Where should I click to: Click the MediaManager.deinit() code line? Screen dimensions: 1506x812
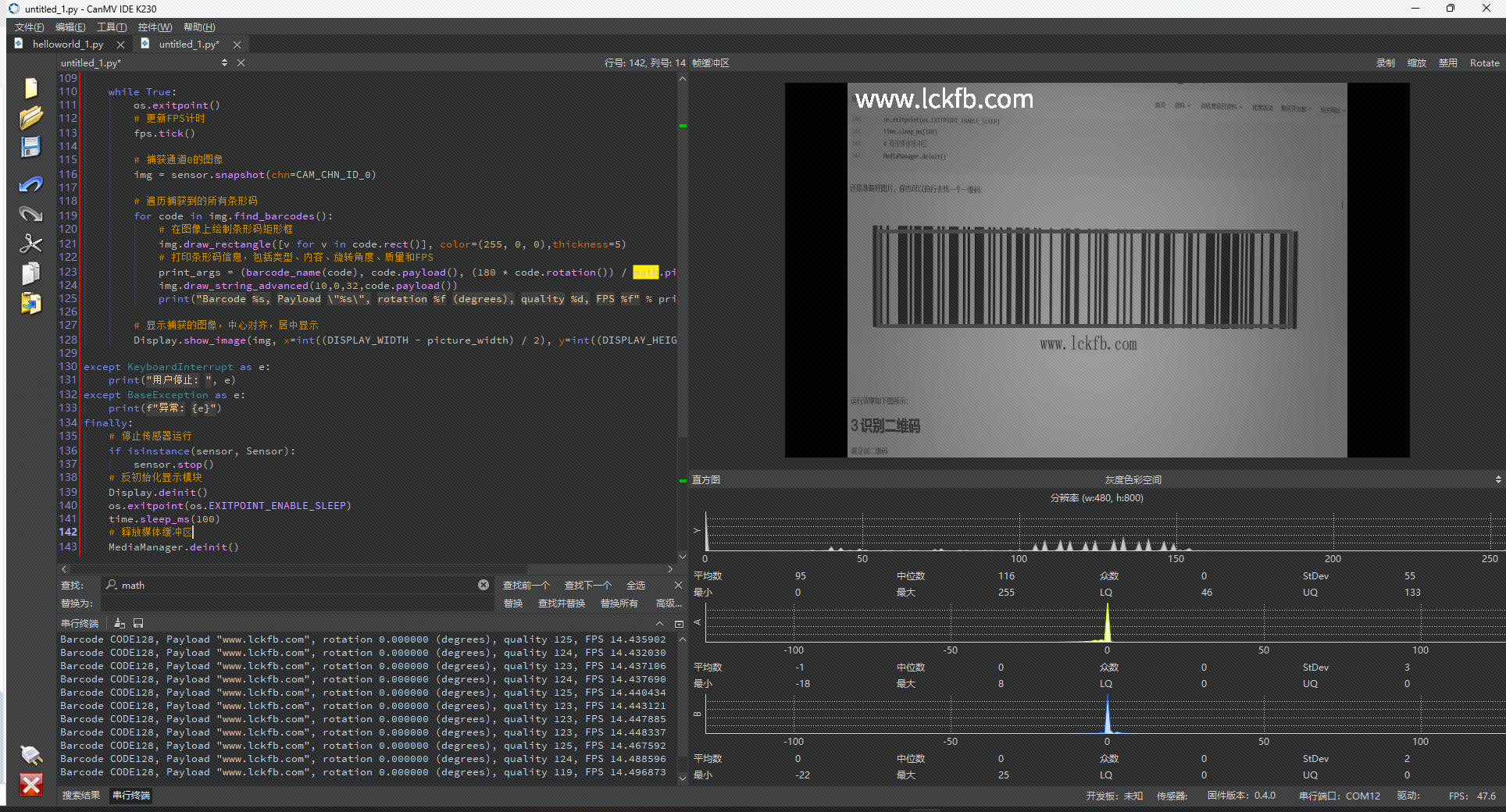pos(173,547)
